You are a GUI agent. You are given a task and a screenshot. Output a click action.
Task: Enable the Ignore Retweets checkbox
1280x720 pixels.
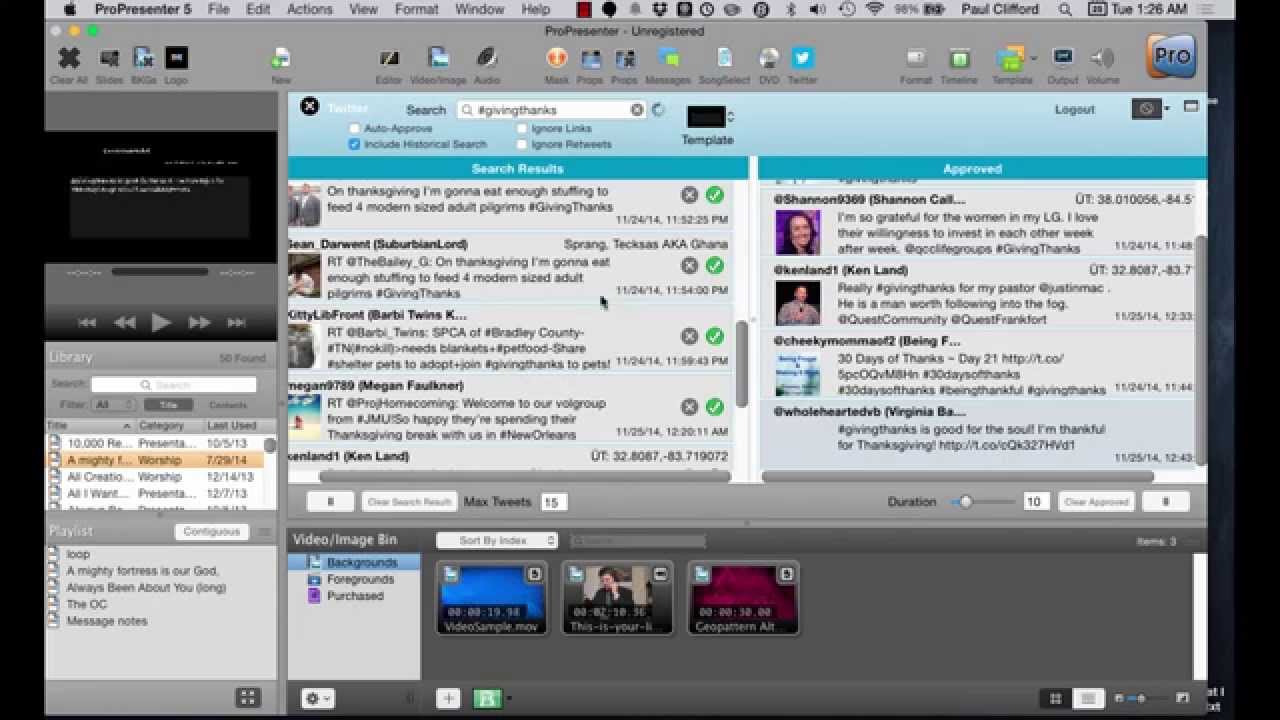click(522, 144)
